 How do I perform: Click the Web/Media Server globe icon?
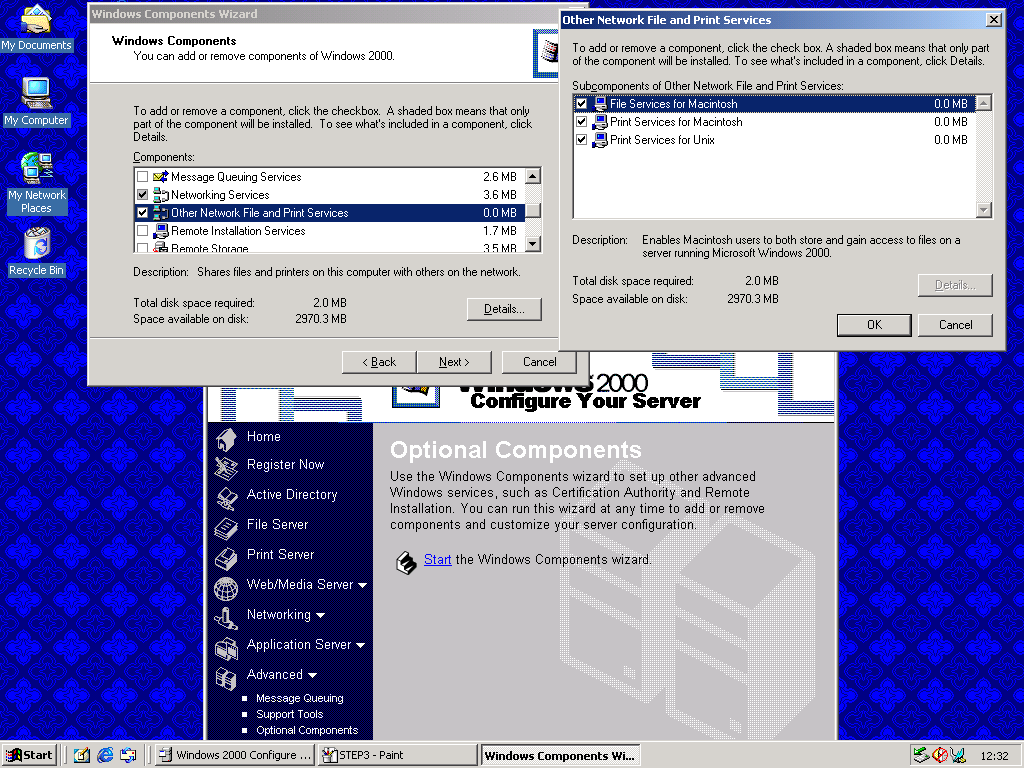226,588
